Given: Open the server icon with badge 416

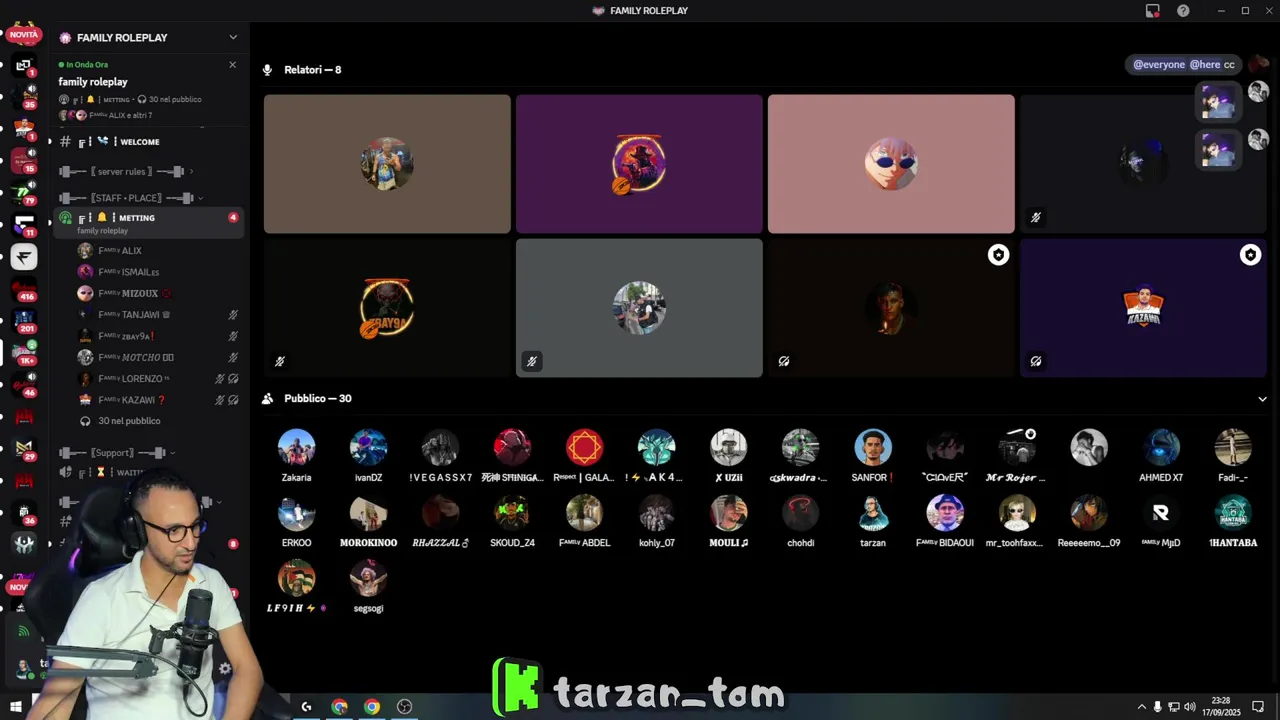Looking at the screenshot, I should tap(24, 290).
